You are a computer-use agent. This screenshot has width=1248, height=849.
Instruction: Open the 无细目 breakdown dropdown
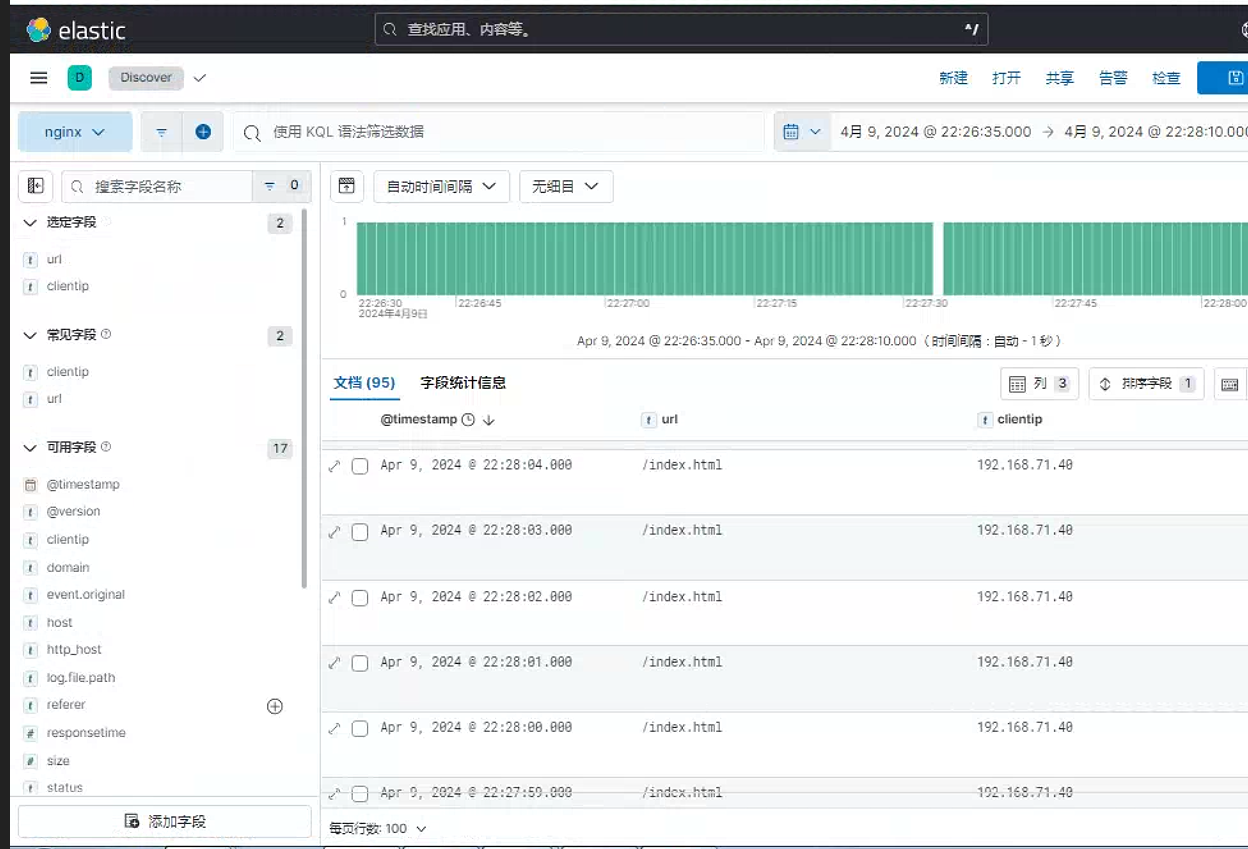click(565, 186)
